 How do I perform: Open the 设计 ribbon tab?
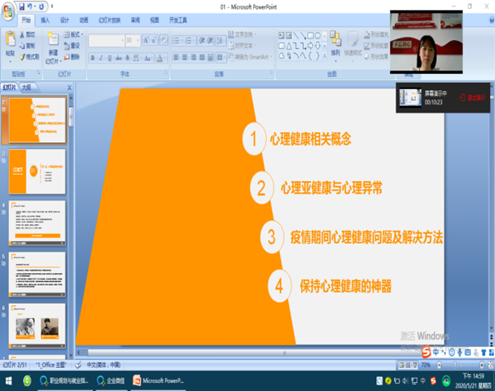[65, 20]
